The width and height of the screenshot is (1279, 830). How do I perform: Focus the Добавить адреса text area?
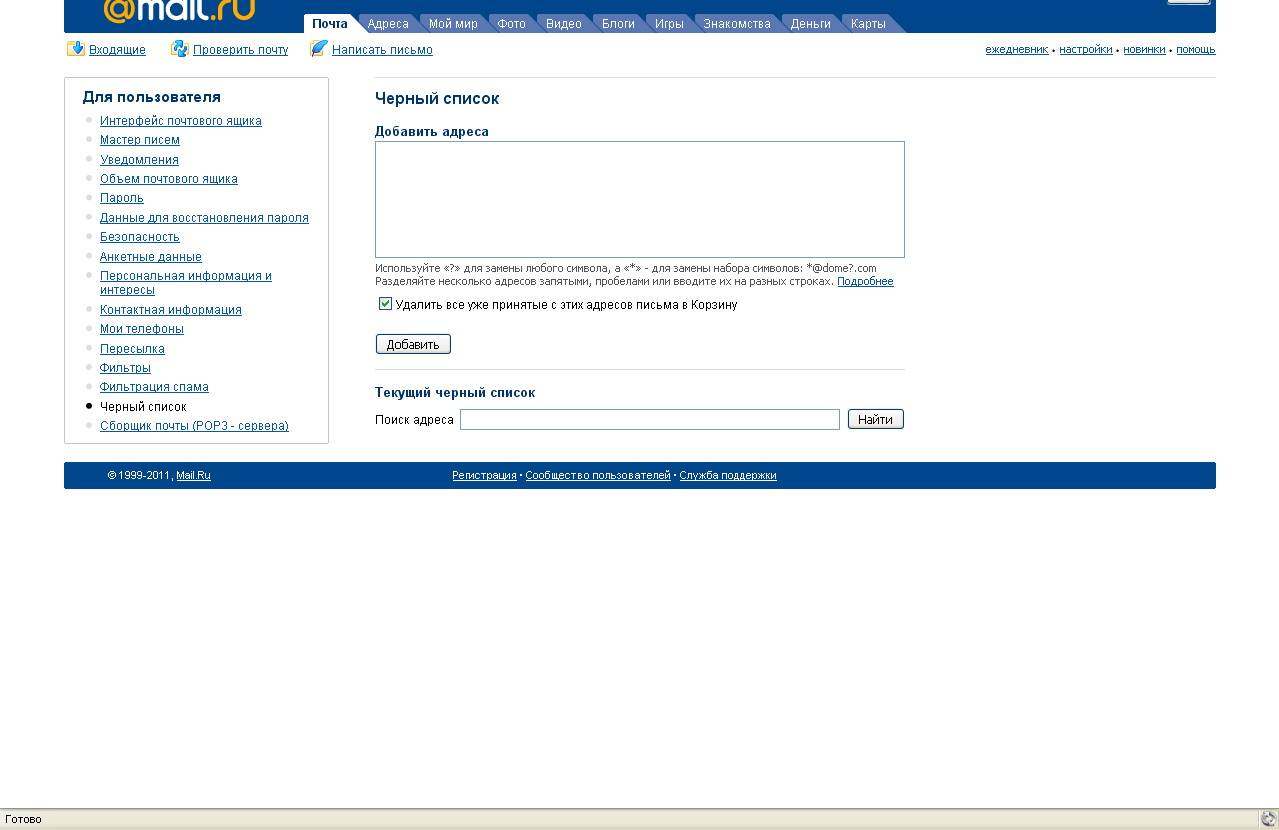coord(640,199)
